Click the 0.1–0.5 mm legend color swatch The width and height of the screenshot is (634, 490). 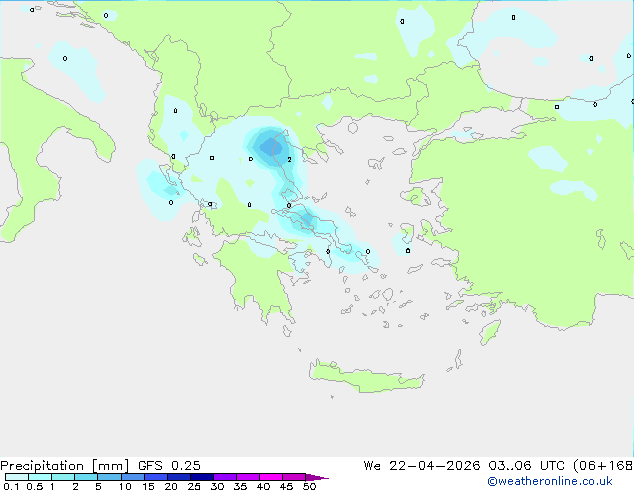coord(17,477)
